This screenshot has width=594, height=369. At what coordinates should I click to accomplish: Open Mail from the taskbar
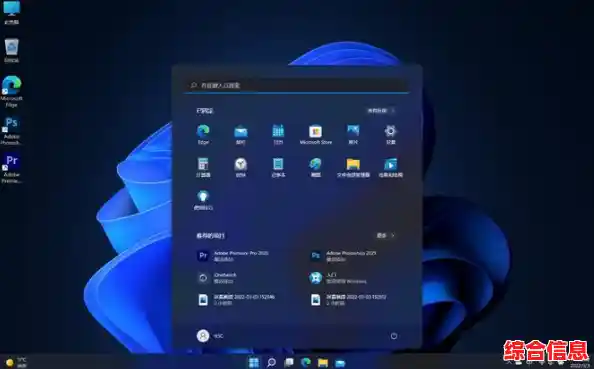pos(340,362)
